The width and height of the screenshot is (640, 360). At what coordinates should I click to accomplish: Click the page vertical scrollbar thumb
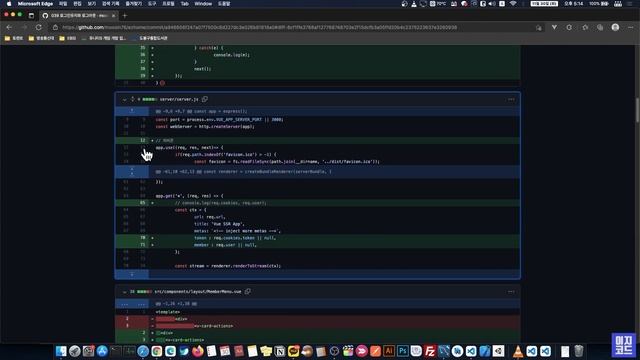[x=637, y=109]
